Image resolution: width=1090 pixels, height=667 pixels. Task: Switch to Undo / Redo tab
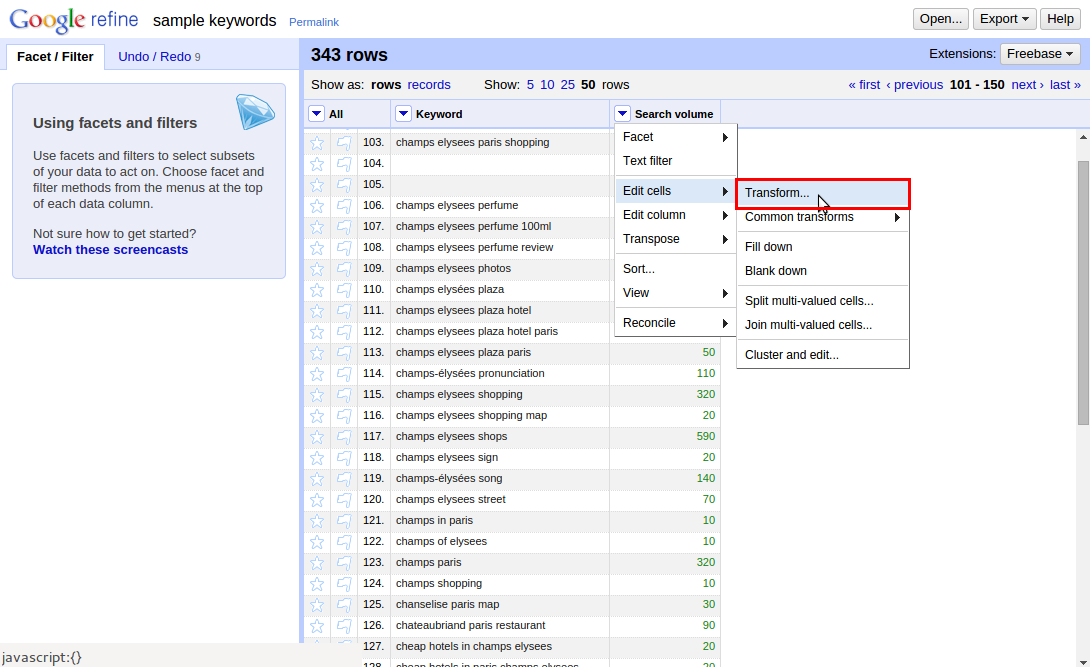tap(159, 57)
